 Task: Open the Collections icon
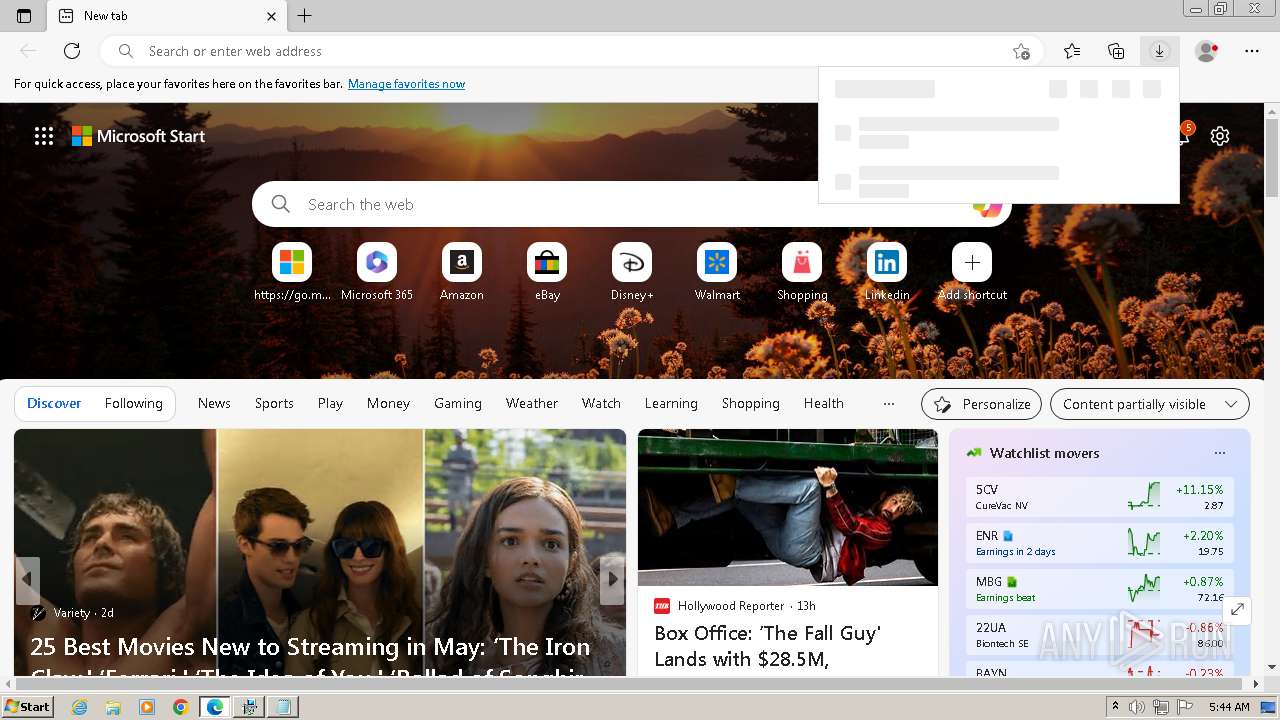1116,51
